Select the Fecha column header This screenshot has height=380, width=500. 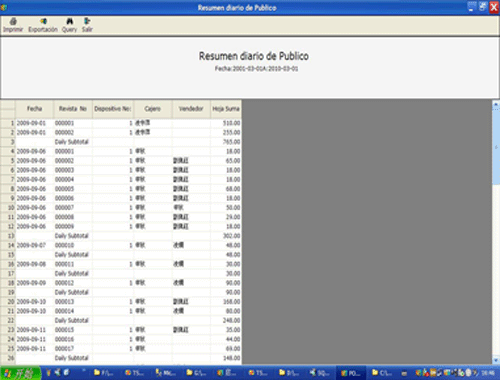34,109
